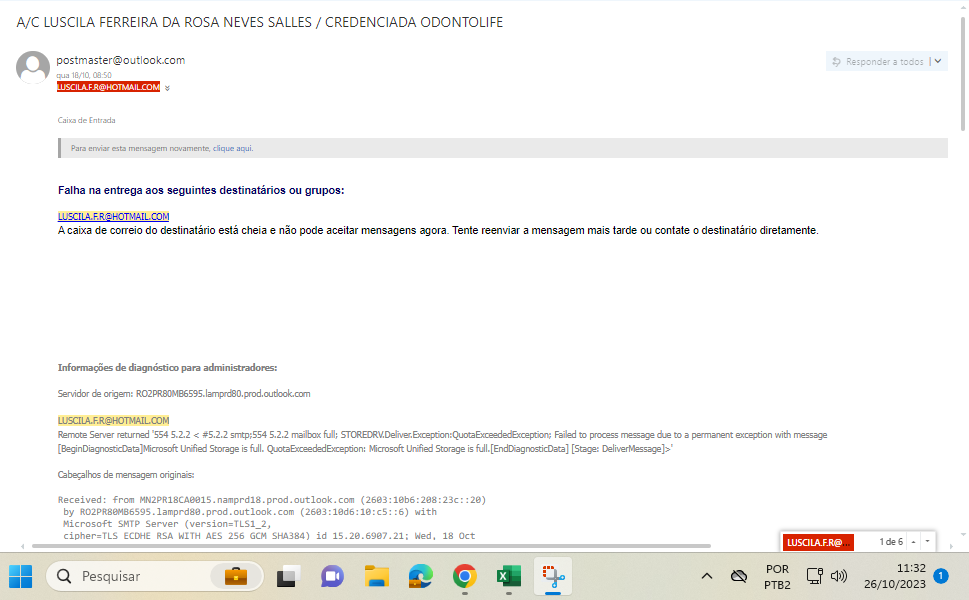Switch to Google Chrome on taskbar
The width and height of the screenshot is (969, 600).
pyautogui.click(x=465, y=577)
